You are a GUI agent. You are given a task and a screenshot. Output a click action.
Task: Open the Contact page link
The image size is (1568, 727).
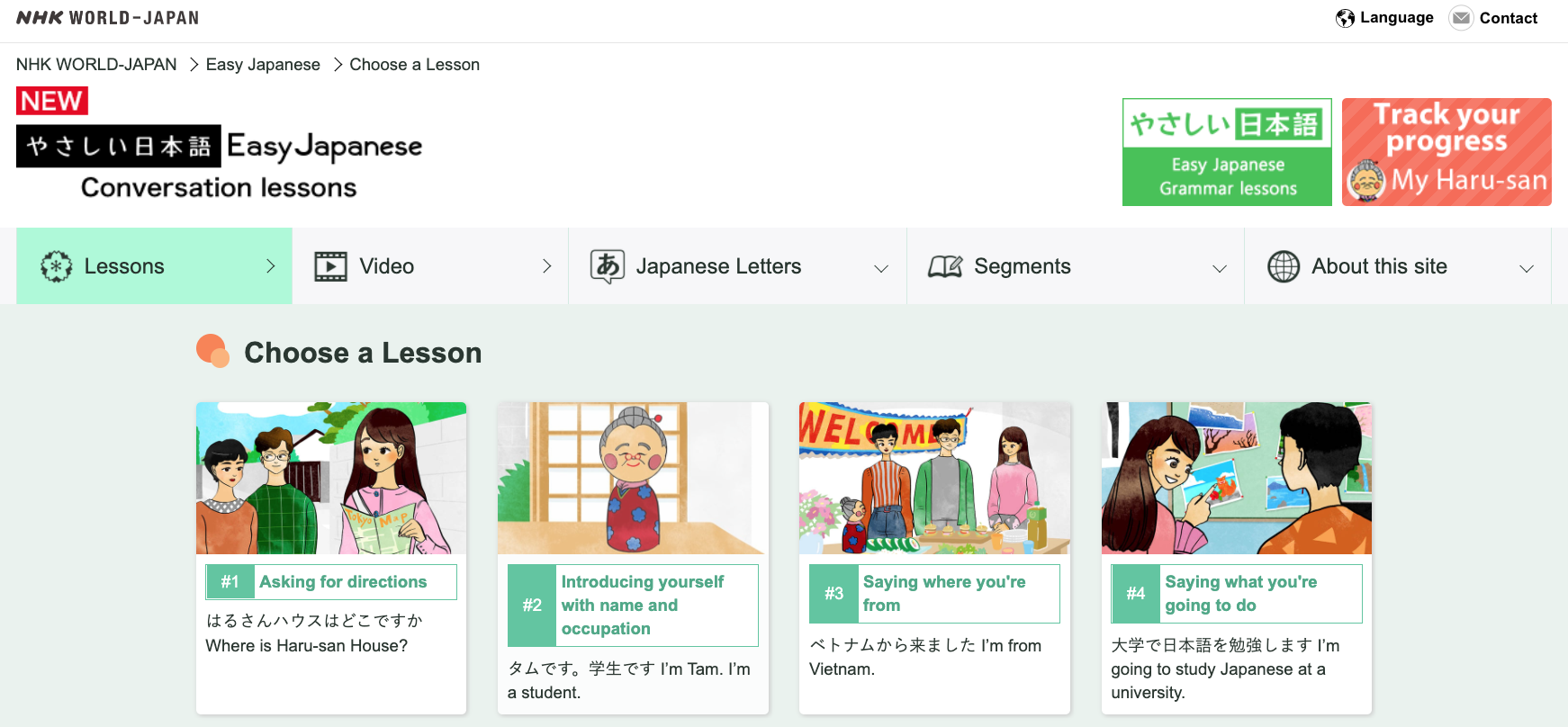1494,18
